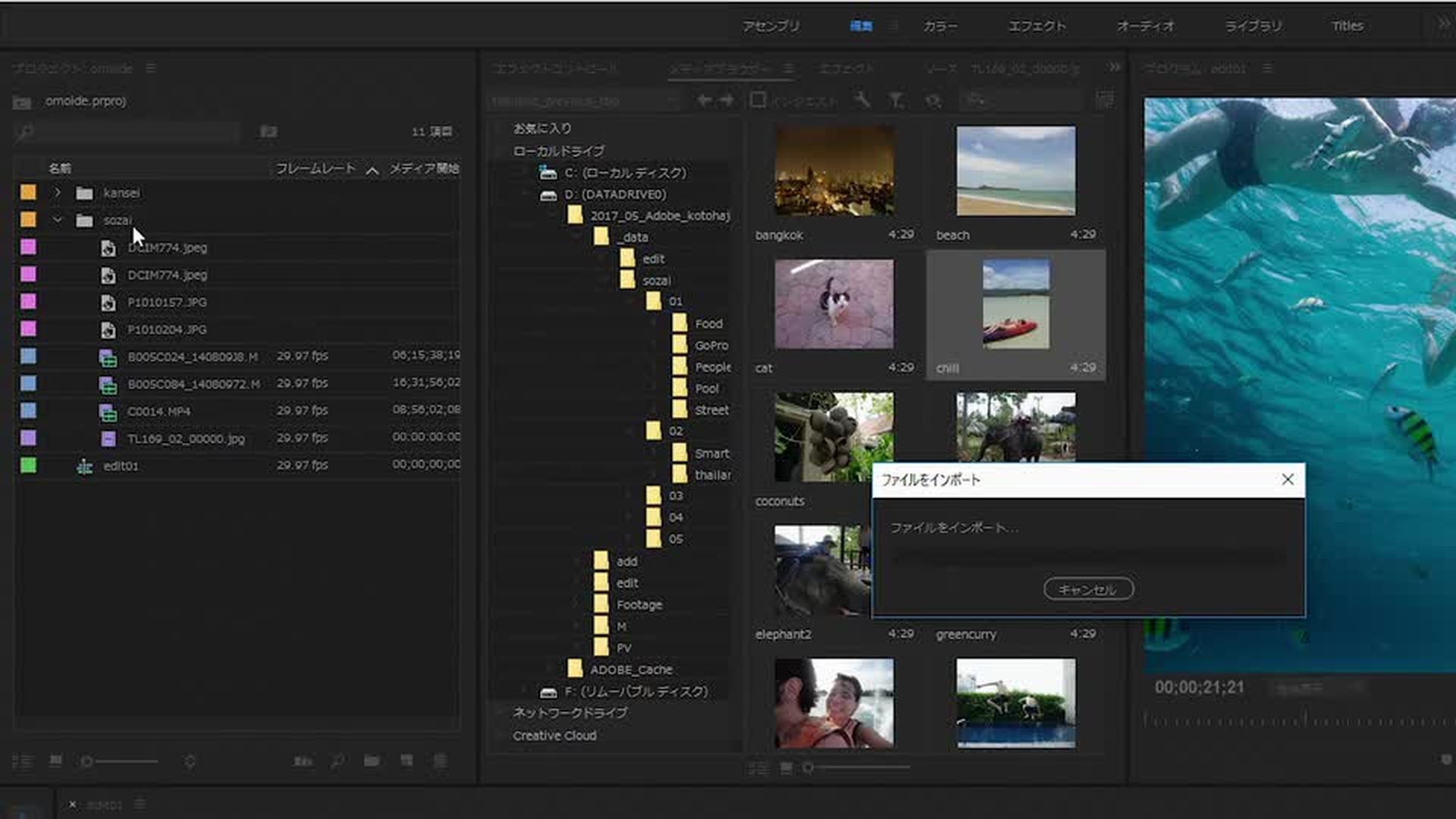1456x819 pixels.
Task: Click the green label box of edit01 sequence
Action: tap(28, 466)
